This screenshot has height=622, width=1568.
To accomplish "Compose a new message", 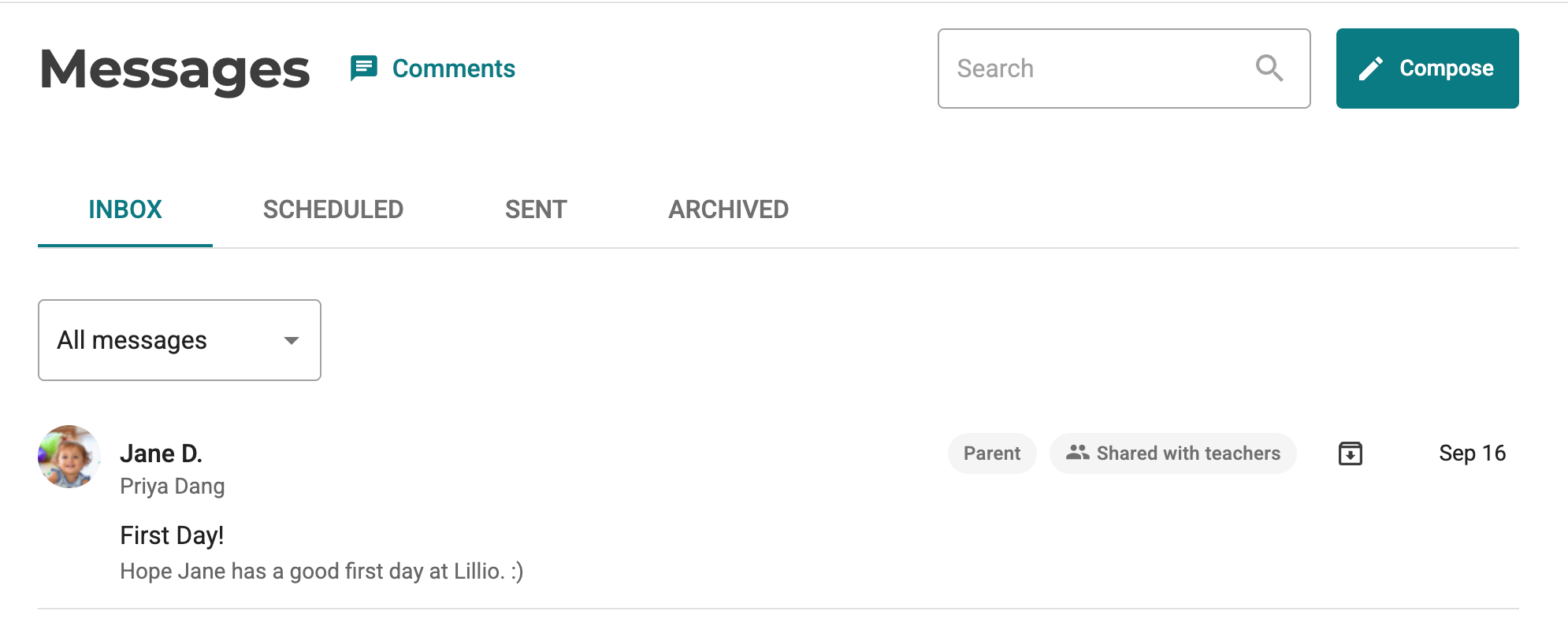I will point(1427,68).
